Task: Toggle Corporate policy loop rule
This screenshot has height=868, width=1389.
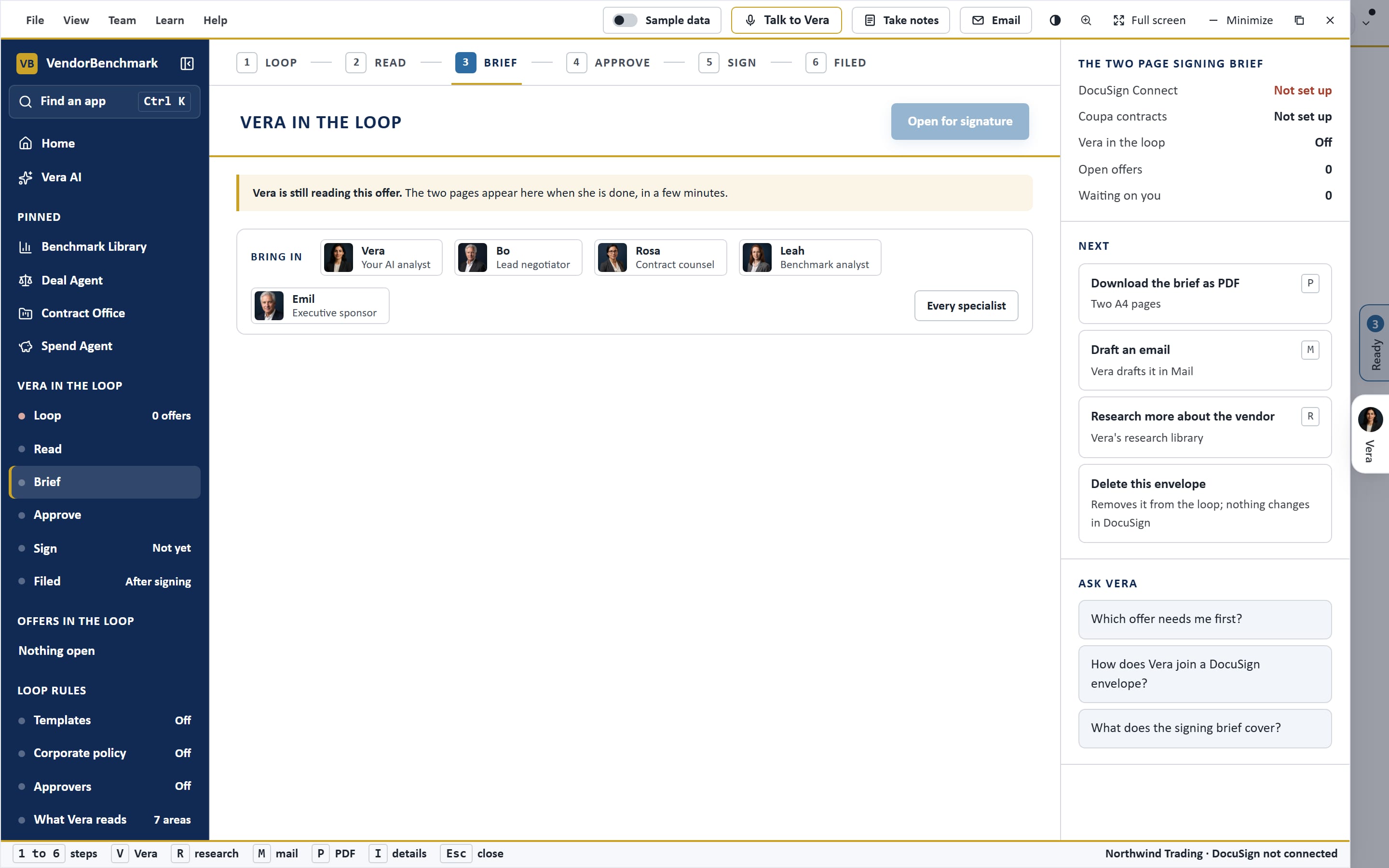Action: pos(105,753)
